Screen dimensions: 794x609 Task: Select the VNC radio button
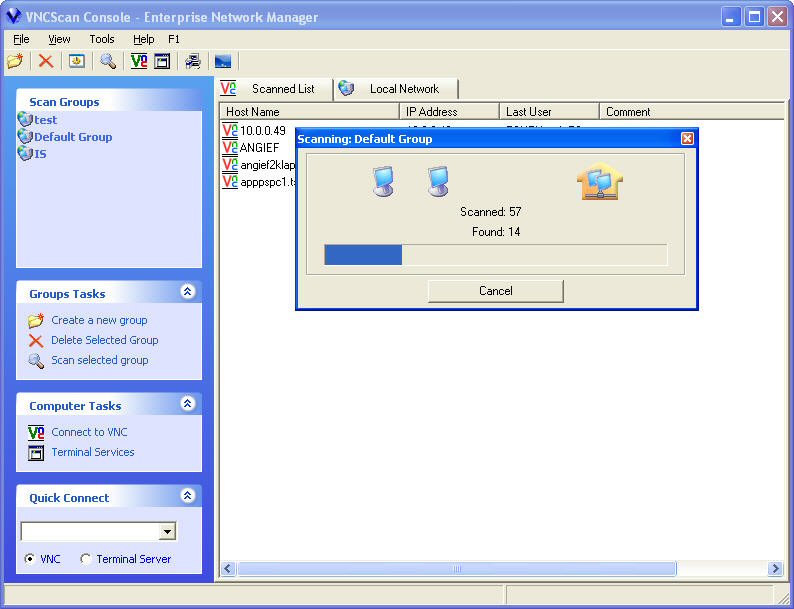[x=30, y=559]
